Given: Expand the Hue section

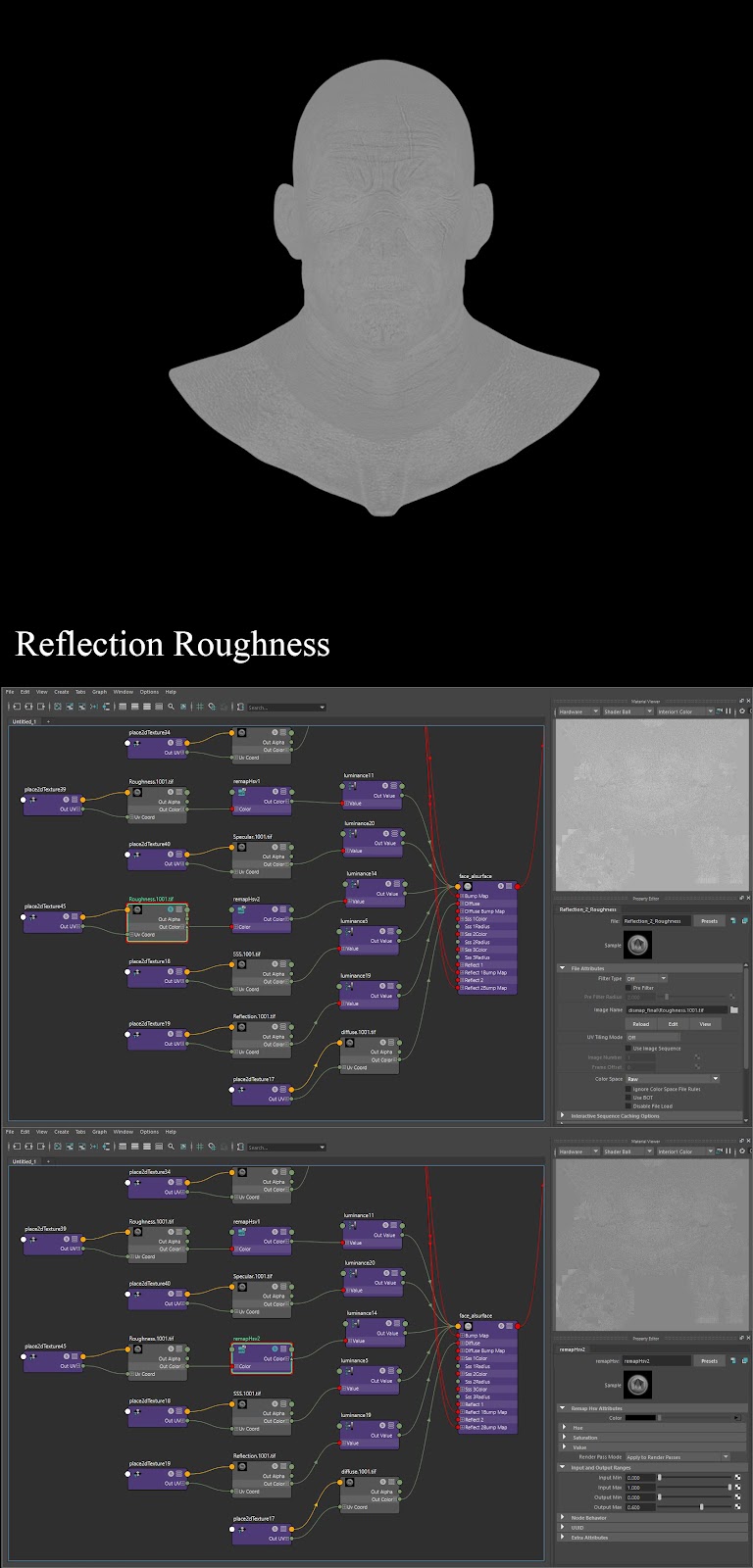Looking at the screenshot, I should point(564,1428).
